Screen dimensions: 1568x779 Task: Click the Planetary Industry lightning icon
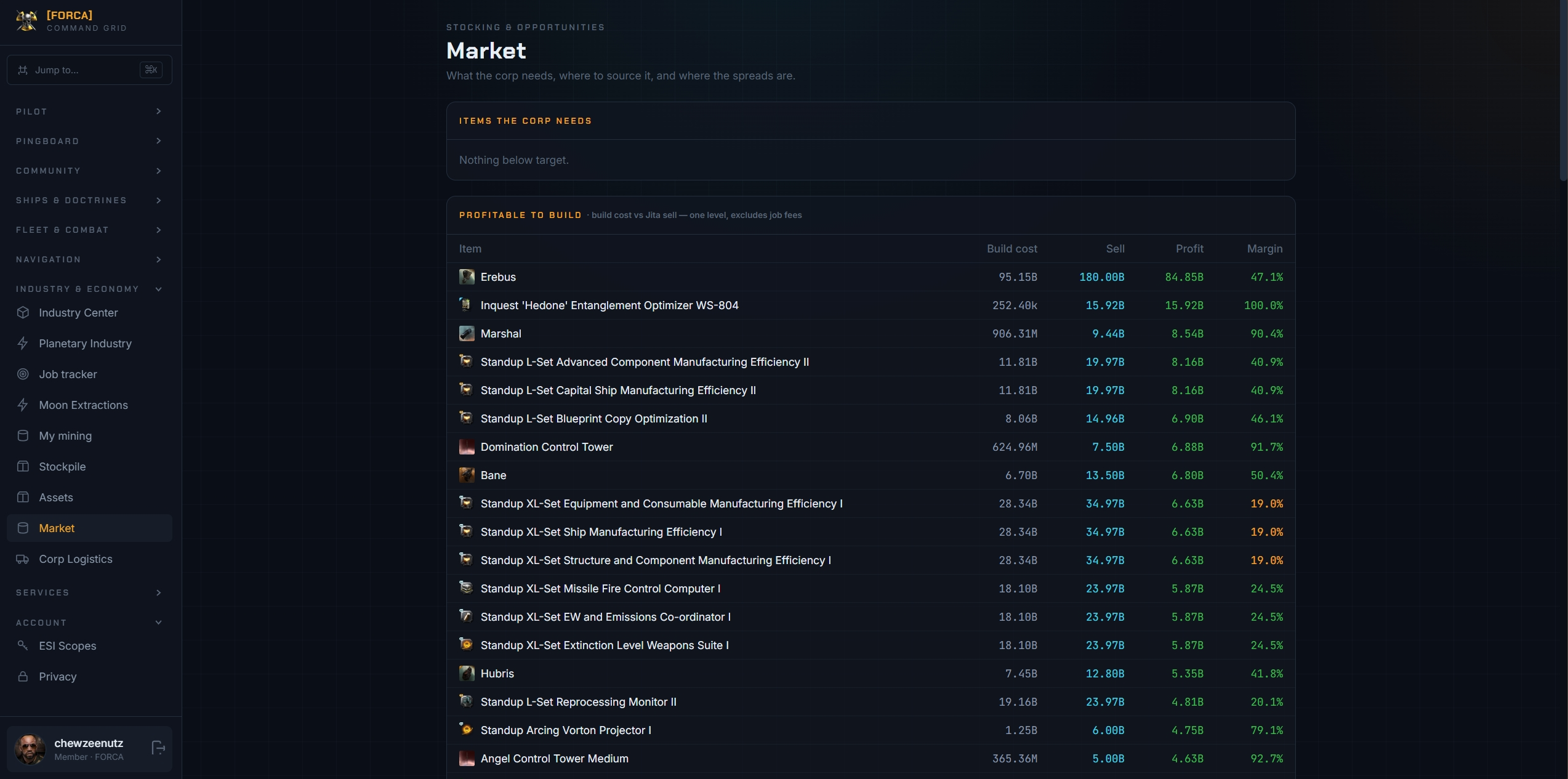click(x=23, y=343)
